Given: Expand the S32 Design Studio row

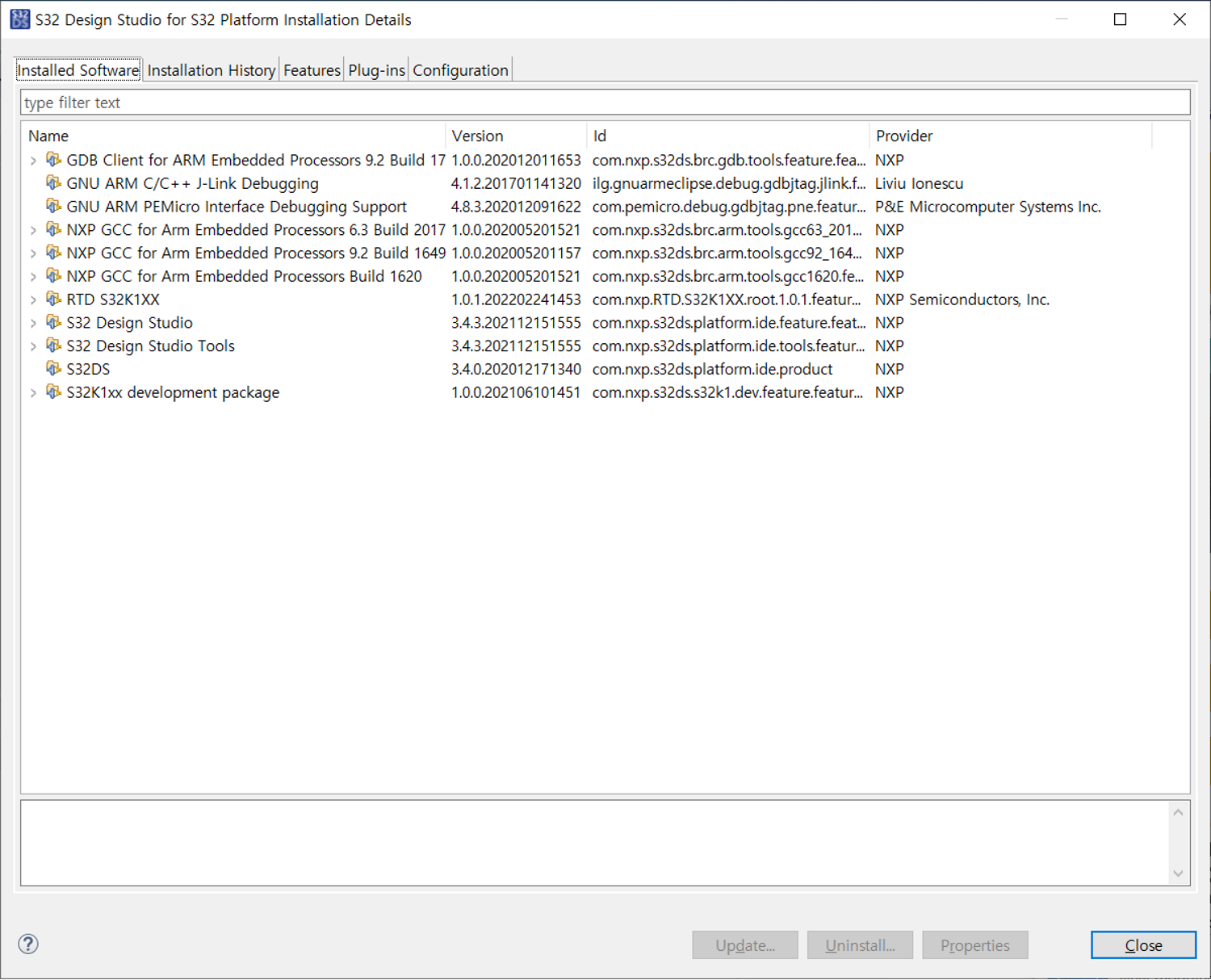Looking at the screenshot, I should coord(33,324).
